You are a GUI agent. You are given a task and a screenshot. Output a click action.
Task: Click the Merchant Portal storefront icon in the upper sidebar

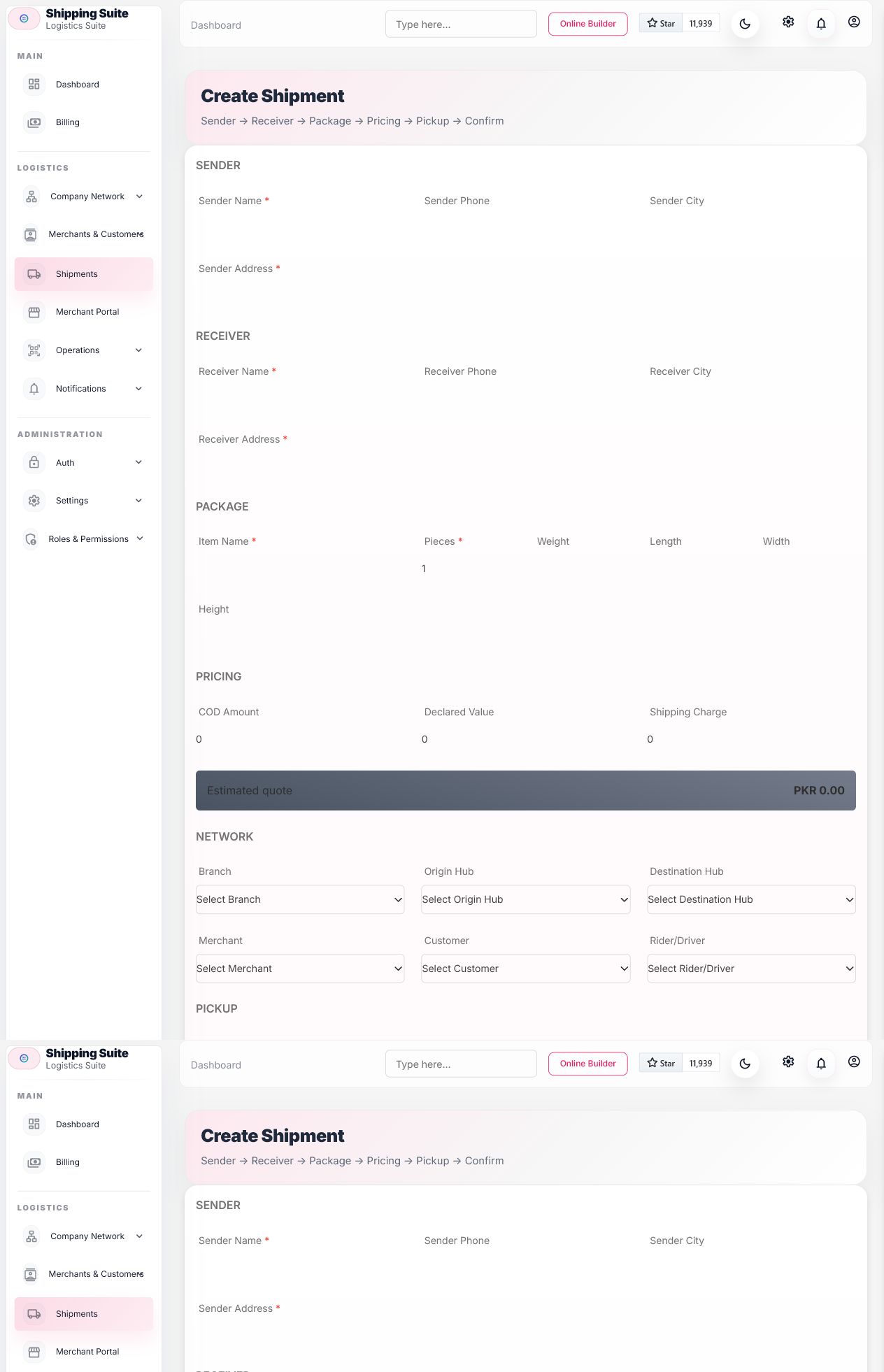coord(34,312)
